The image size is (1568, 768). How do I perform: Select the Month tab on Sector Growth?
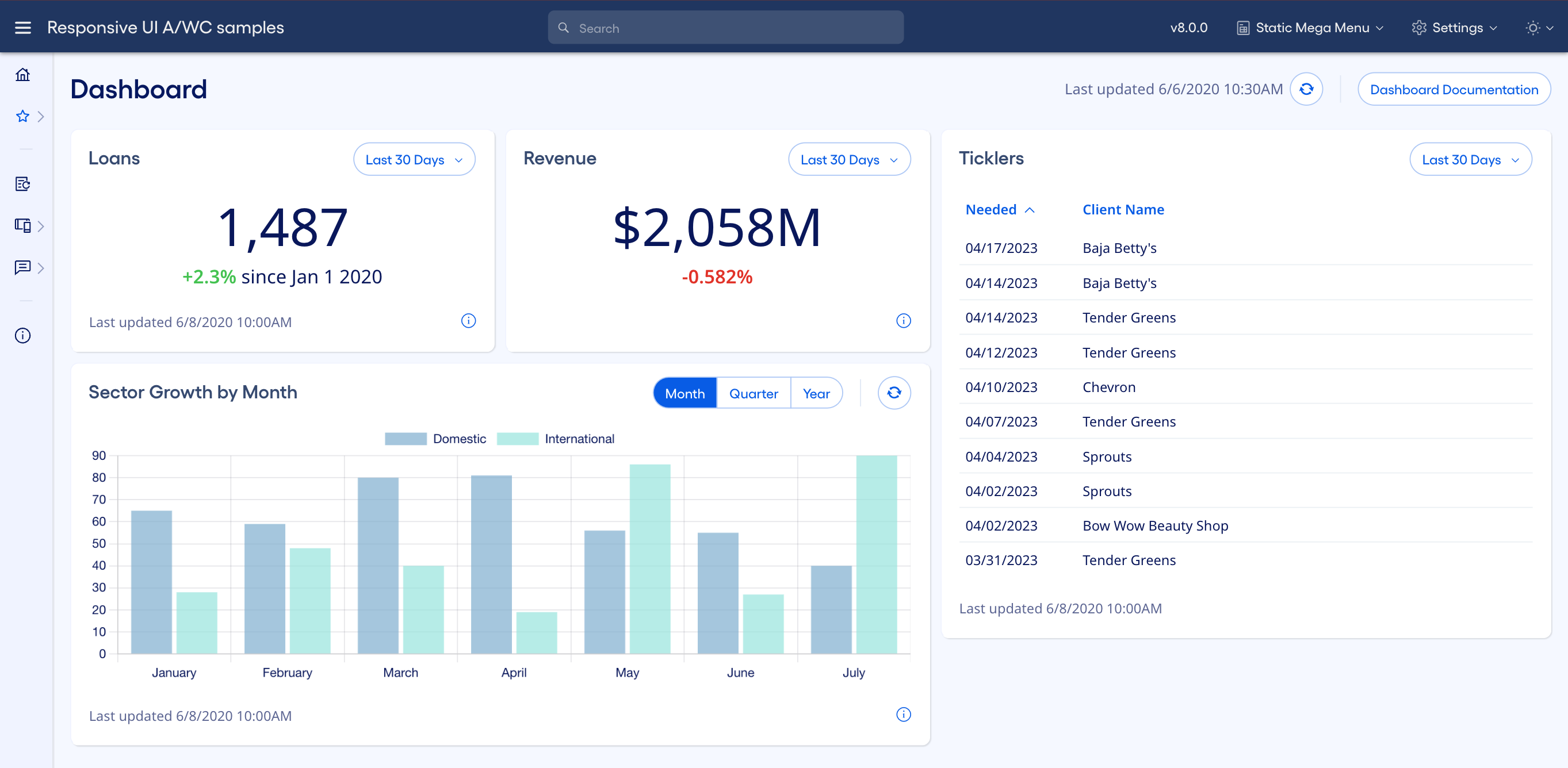click(x=684, y=393)
